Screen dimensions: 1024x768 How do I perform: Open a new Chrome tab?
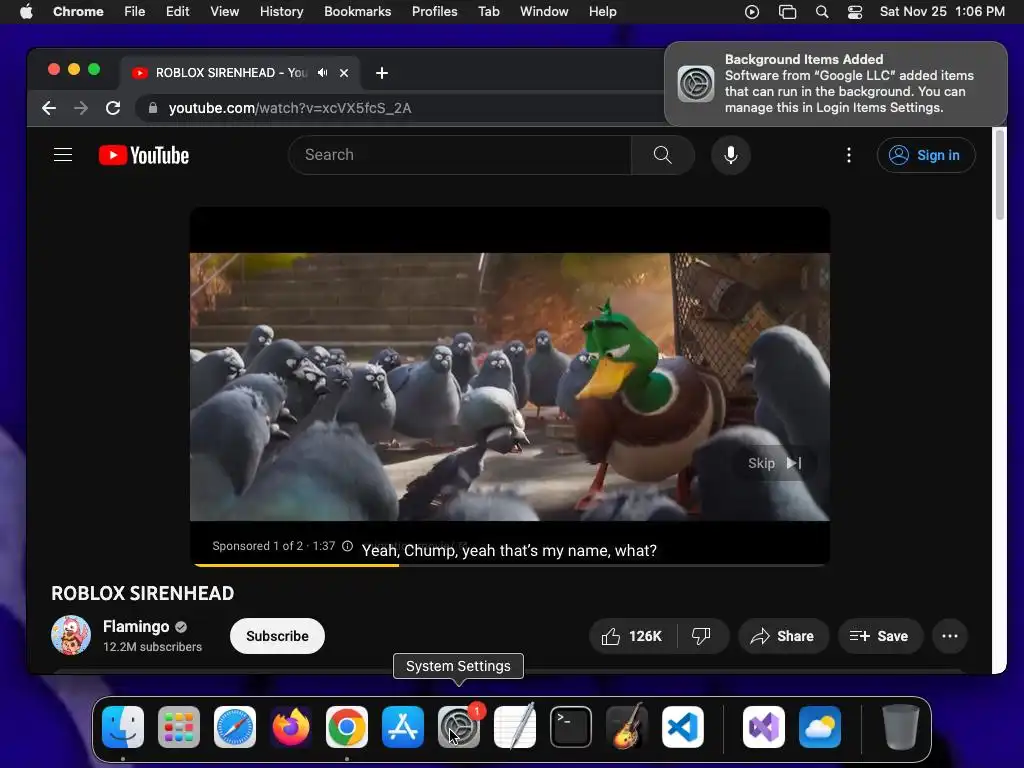[x=382, y=73]
